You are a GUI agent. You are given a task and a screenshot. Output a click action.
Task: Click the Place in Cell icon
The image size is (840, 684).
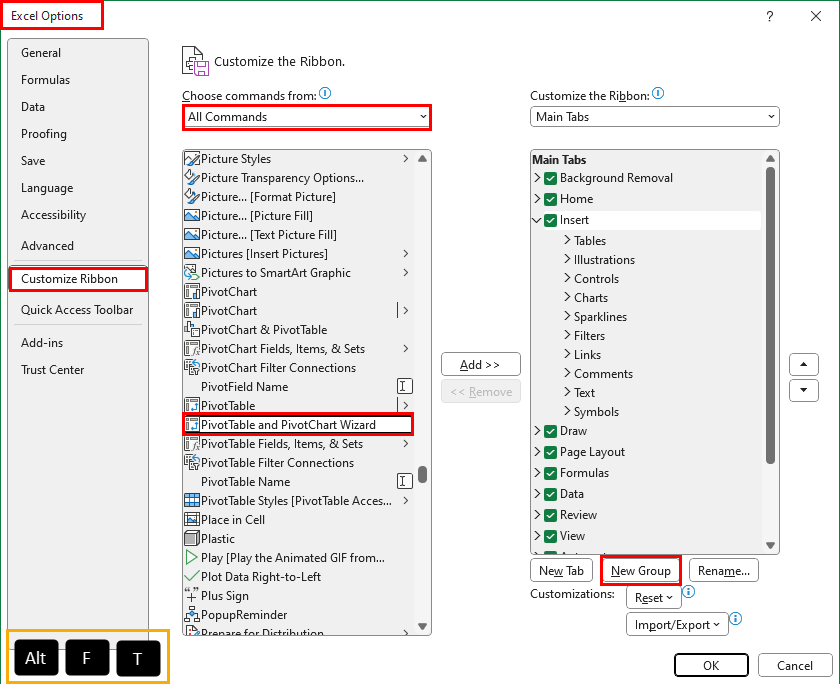coord(192,520)
